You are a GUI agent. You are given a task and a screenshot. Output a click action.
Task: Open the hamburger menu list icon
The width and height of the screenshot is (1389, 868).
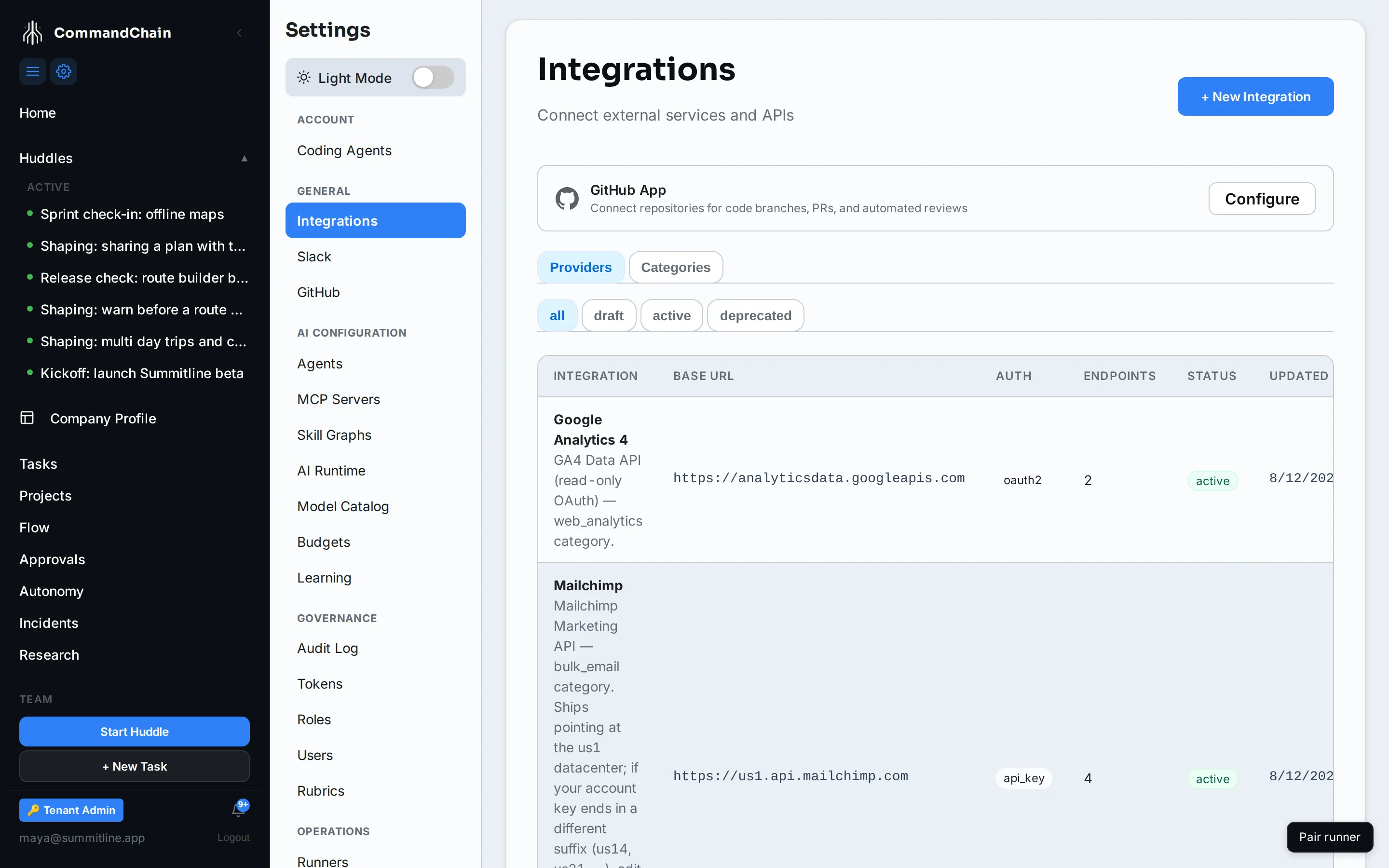(33, 71)
